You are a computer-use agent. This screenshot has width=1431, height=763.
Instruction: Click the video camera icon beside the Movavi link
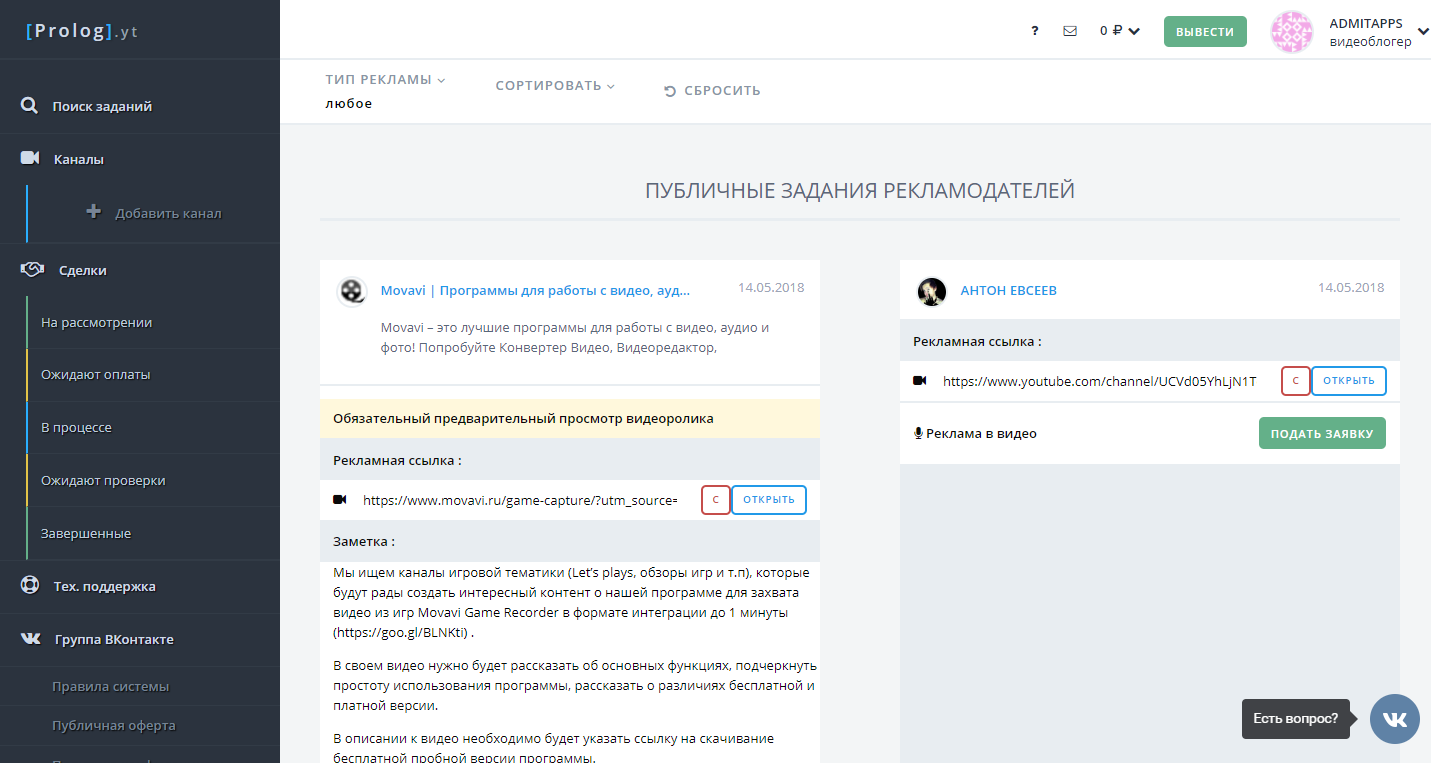coord(340,499)
